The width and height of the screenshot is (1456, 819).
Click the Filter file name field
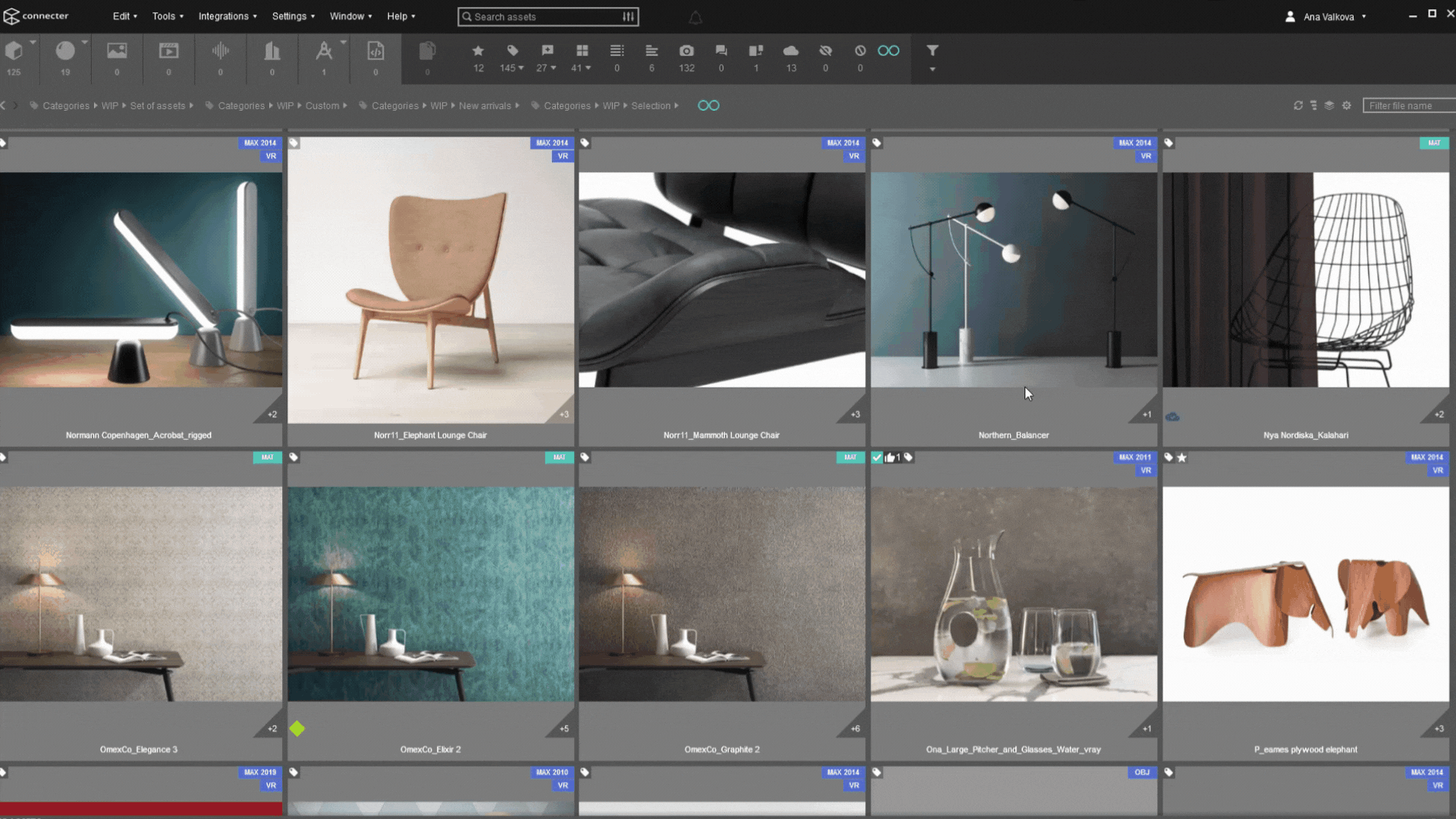pyautogui.click(x=1409, y=105)
